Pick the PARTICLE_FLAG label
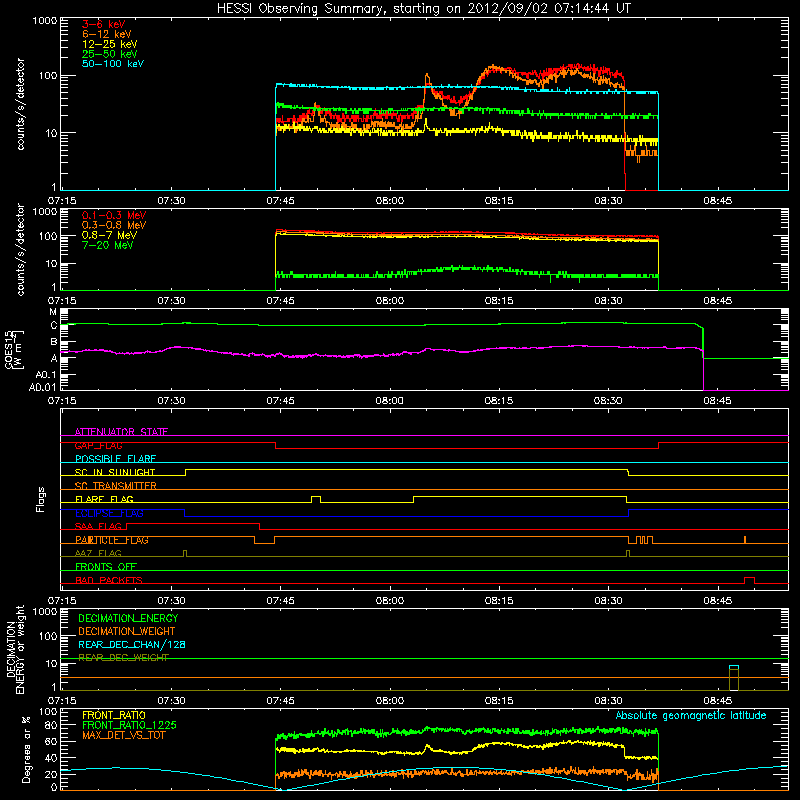 pos(112,540)
